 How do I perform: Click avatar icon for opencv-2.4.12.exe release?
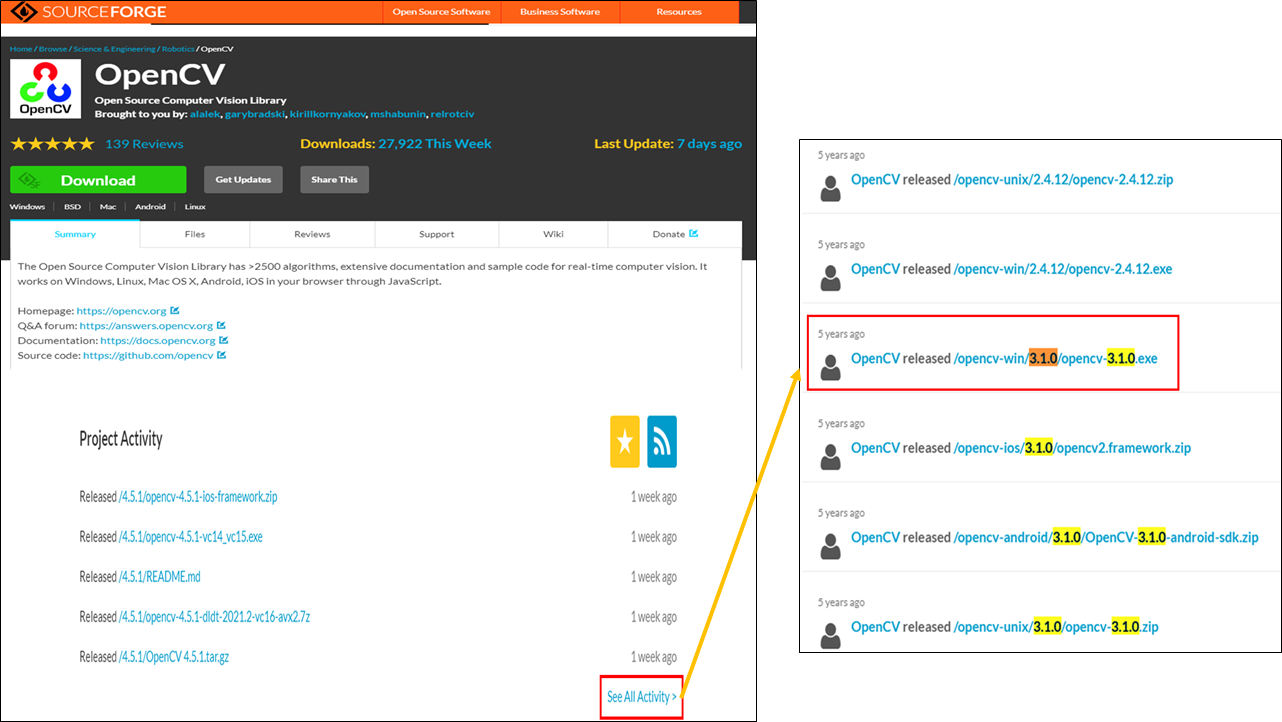pos(830,277)
